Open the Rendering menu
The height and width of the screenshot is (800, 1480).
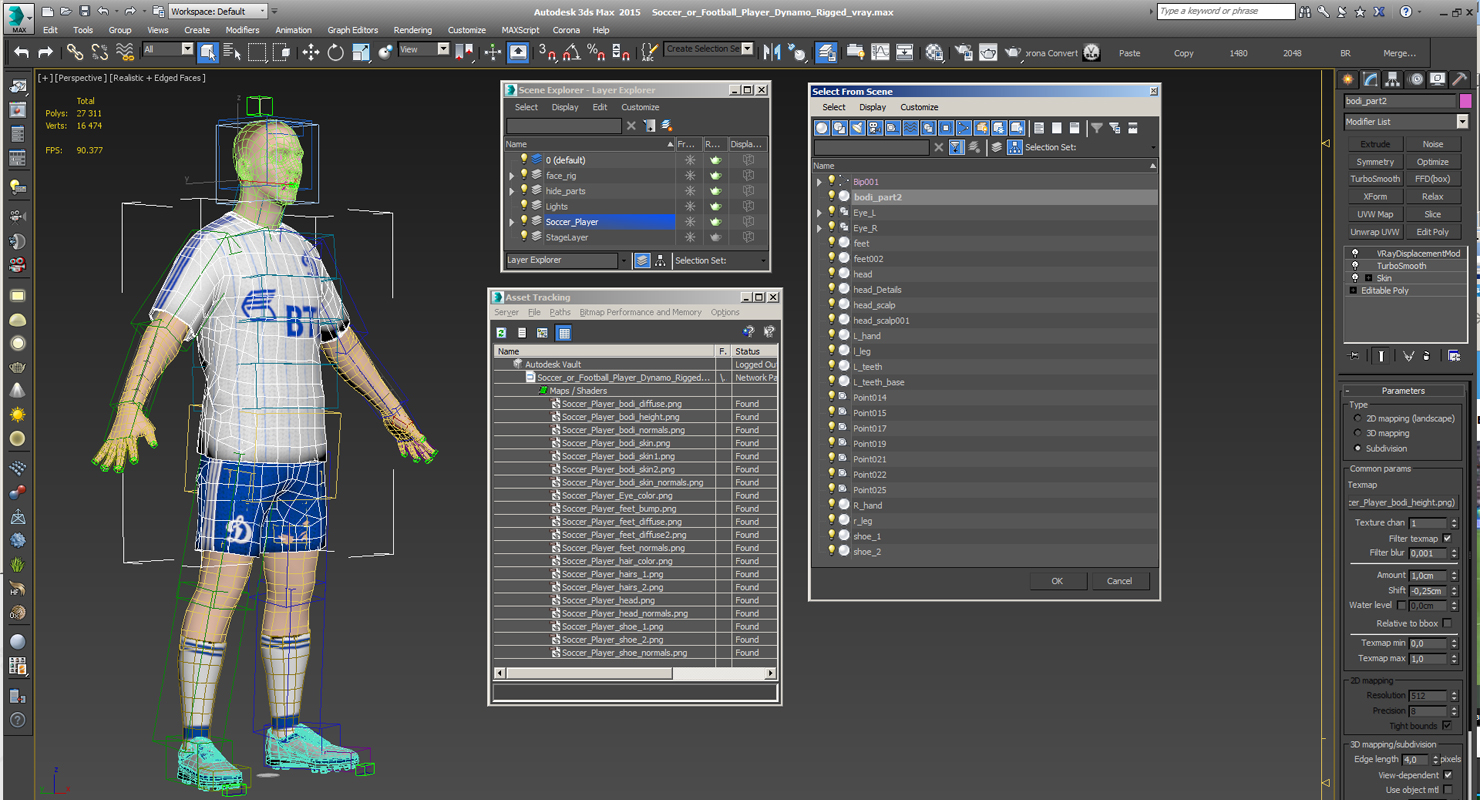point(412,30)
